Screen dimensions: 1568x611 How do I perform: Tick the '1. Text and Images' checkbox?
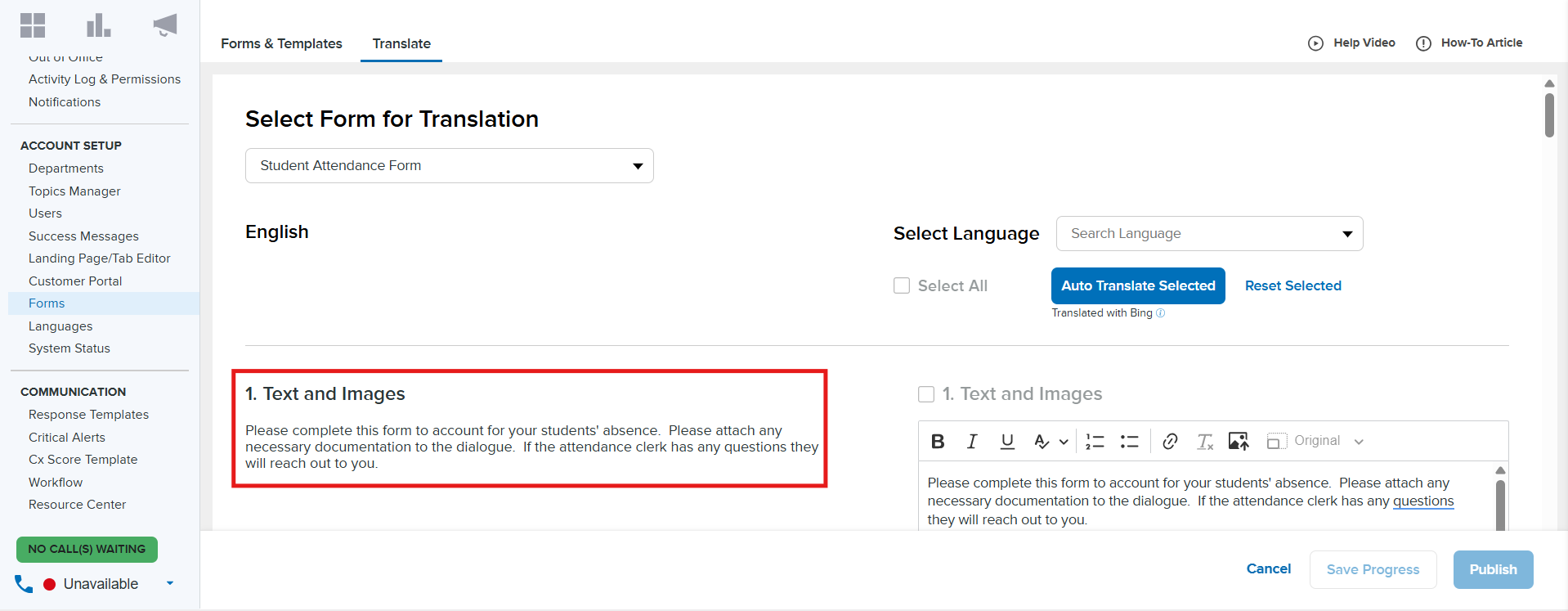click(x=926, y=394)
